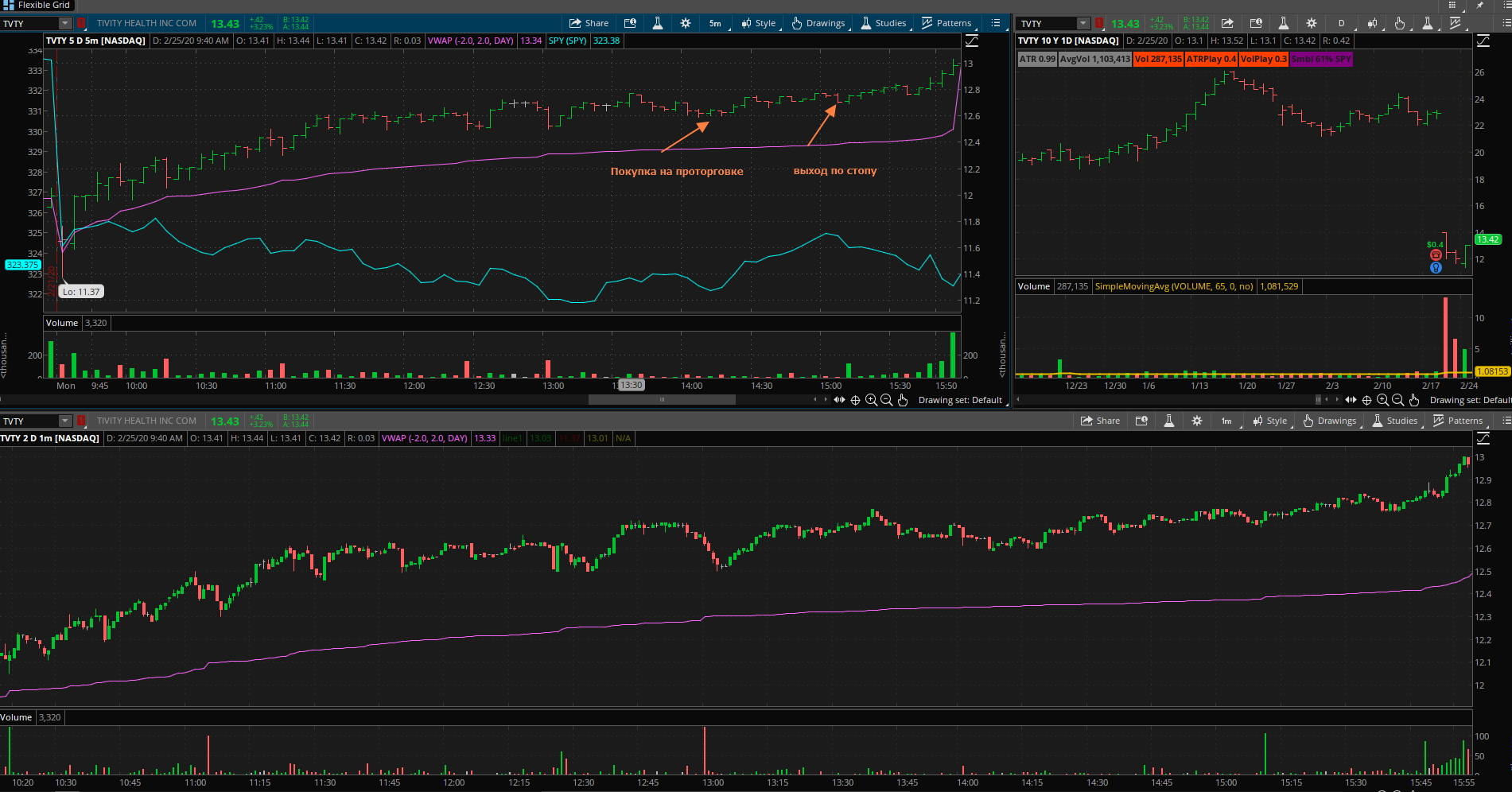Expand the 5m timeframe selector

715,23
